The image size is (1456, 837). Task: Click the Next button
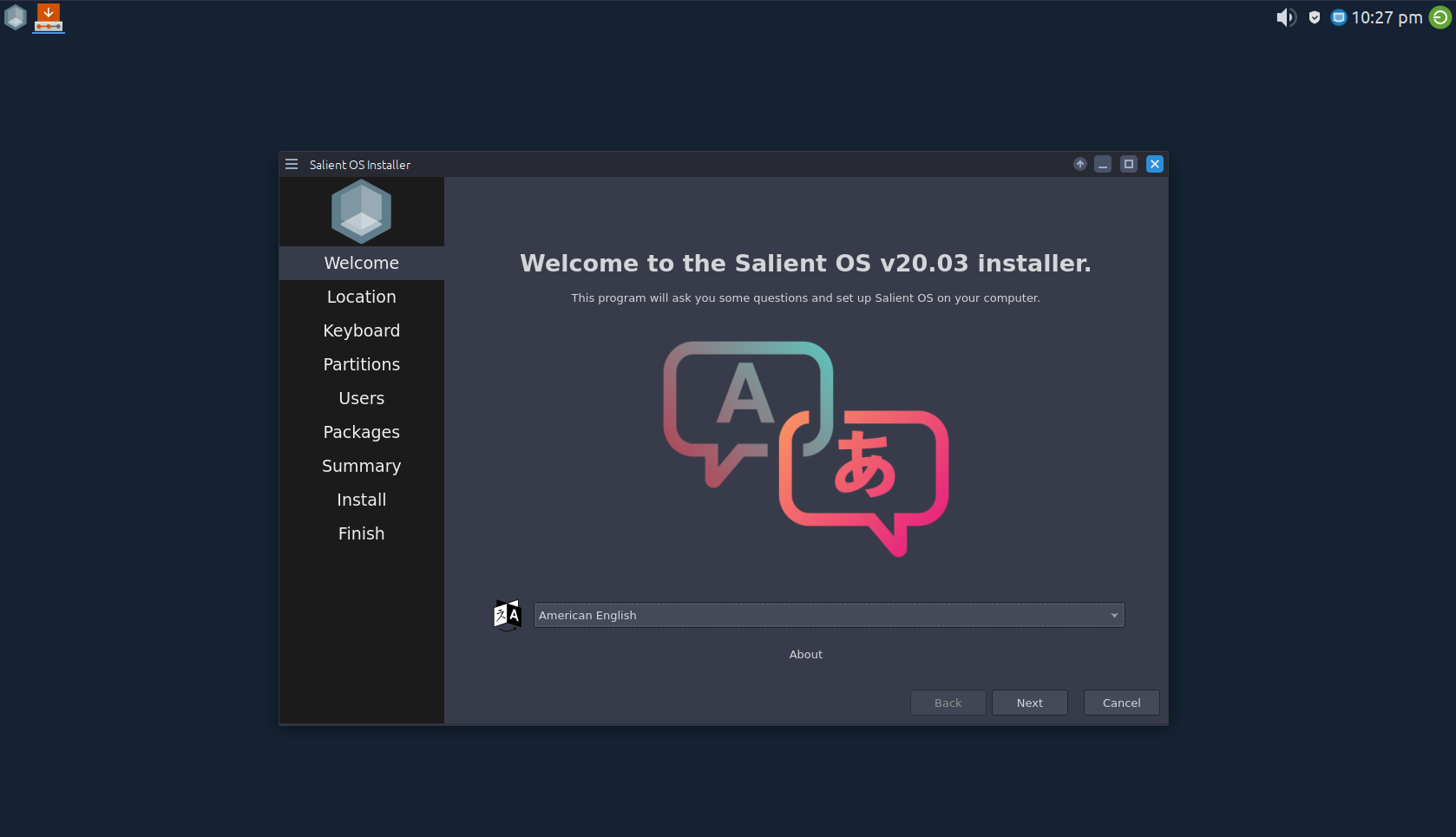point(1029,703)
